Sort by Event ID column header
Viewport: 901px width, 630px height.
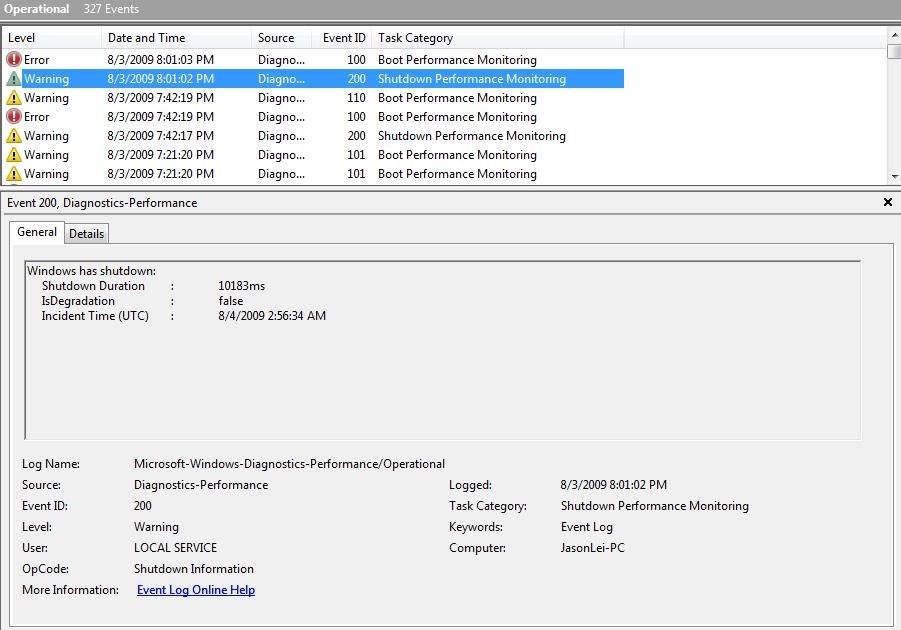coord(342,38)
